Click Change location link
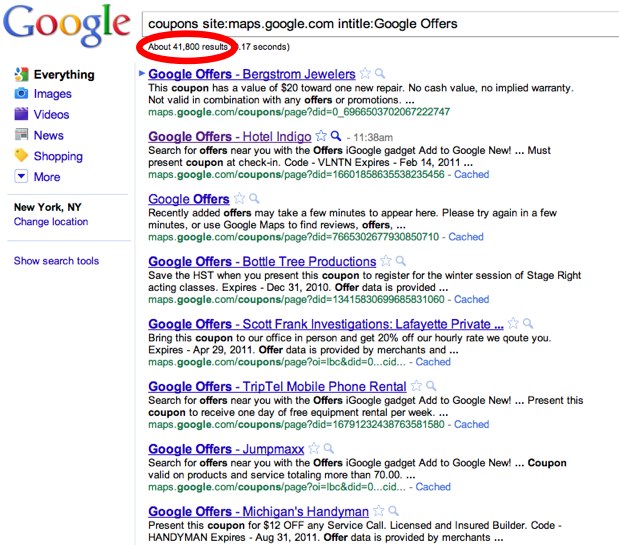This screenshot has height=545, width=619. pos(51,222)
